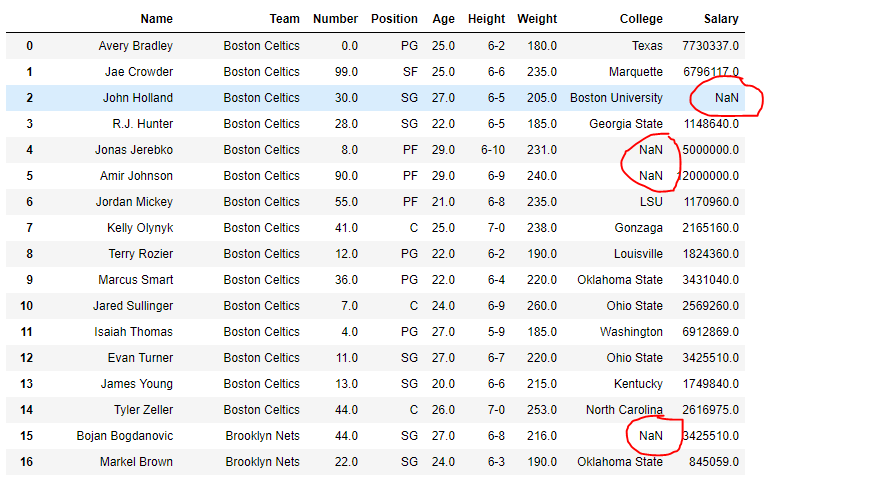
Task: Click the Weight column header
Action: [x=537, y=19]
